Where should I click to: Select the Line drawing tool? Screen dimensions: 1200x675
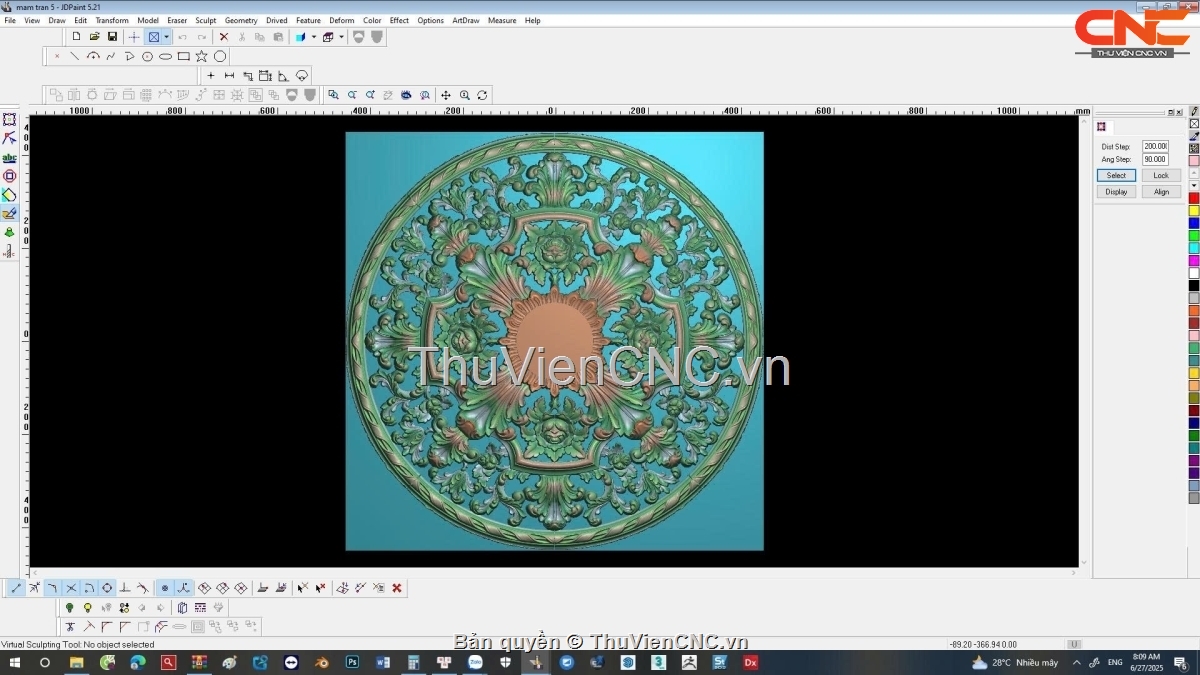[x=75, y=56]
